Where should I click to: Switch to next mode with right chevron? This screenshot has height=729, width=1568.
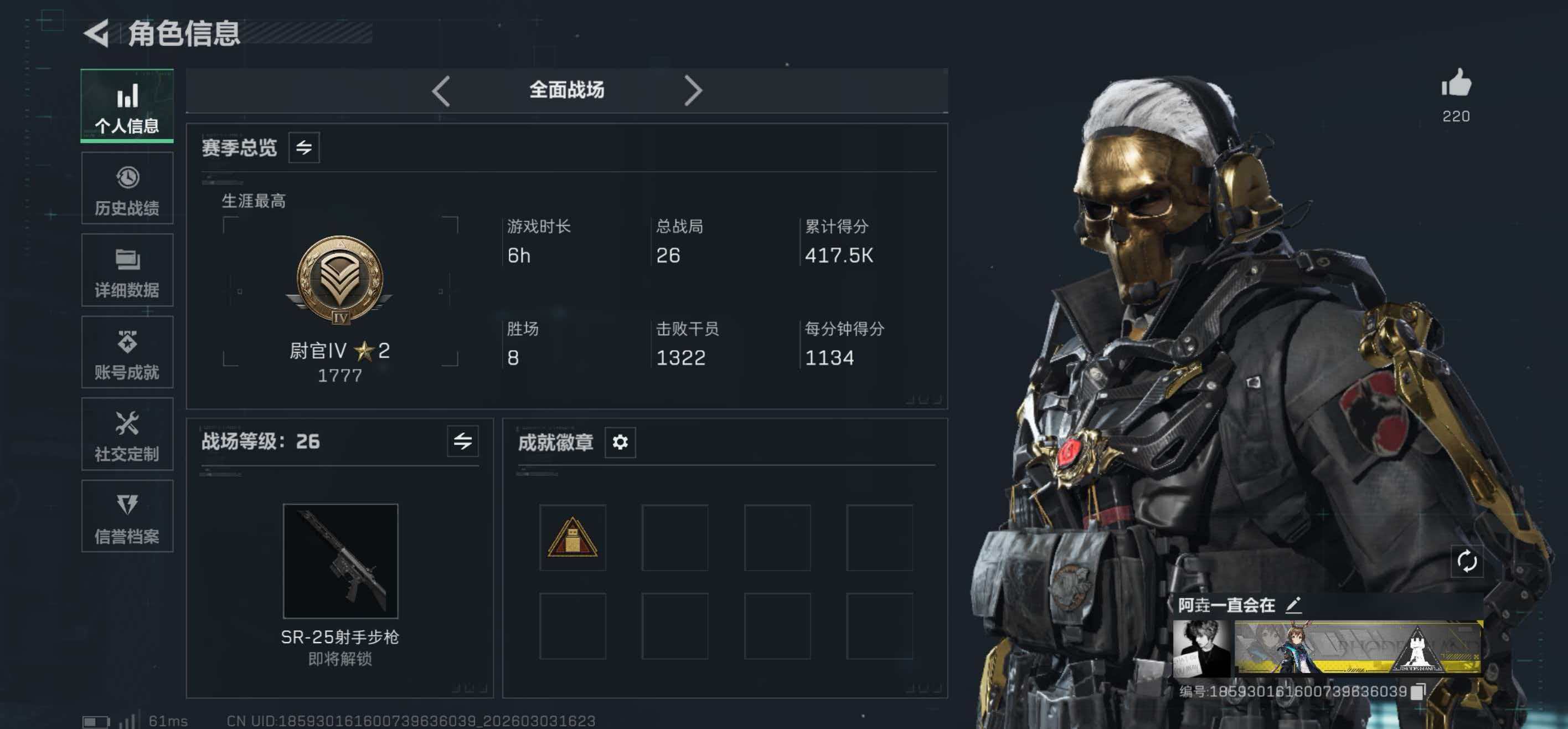693,91
